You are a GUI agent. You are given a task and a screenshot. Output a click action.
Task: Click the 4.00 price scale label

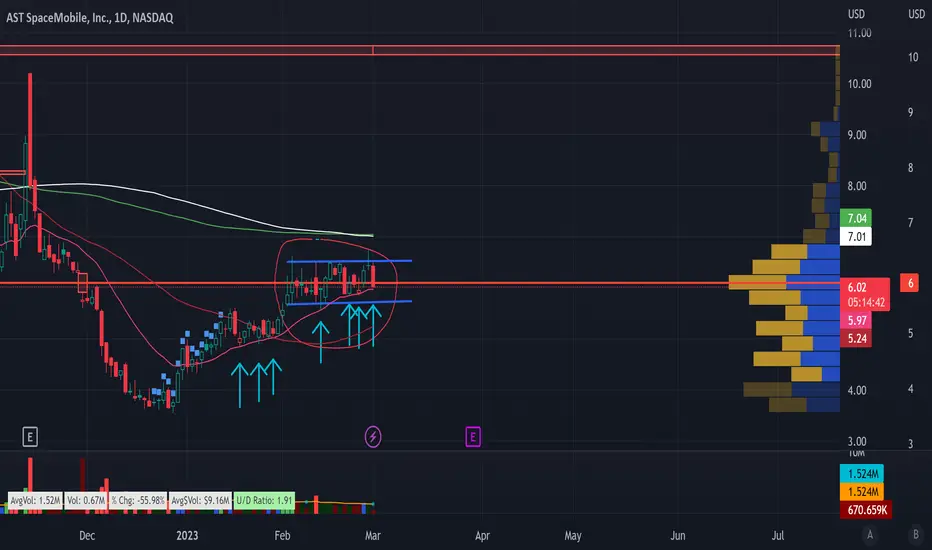click(857, 390)
